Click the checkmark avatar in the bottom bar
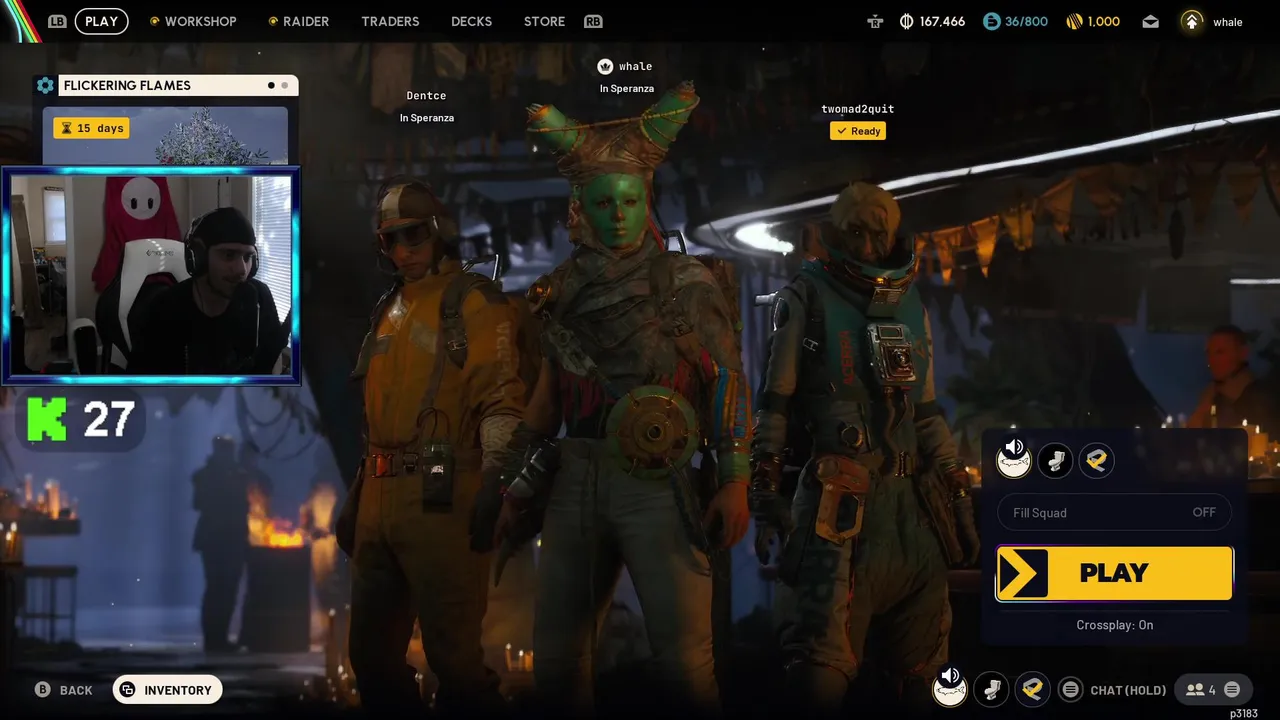Screen dimensions: 1280x720 click(x=1032, y=689)
